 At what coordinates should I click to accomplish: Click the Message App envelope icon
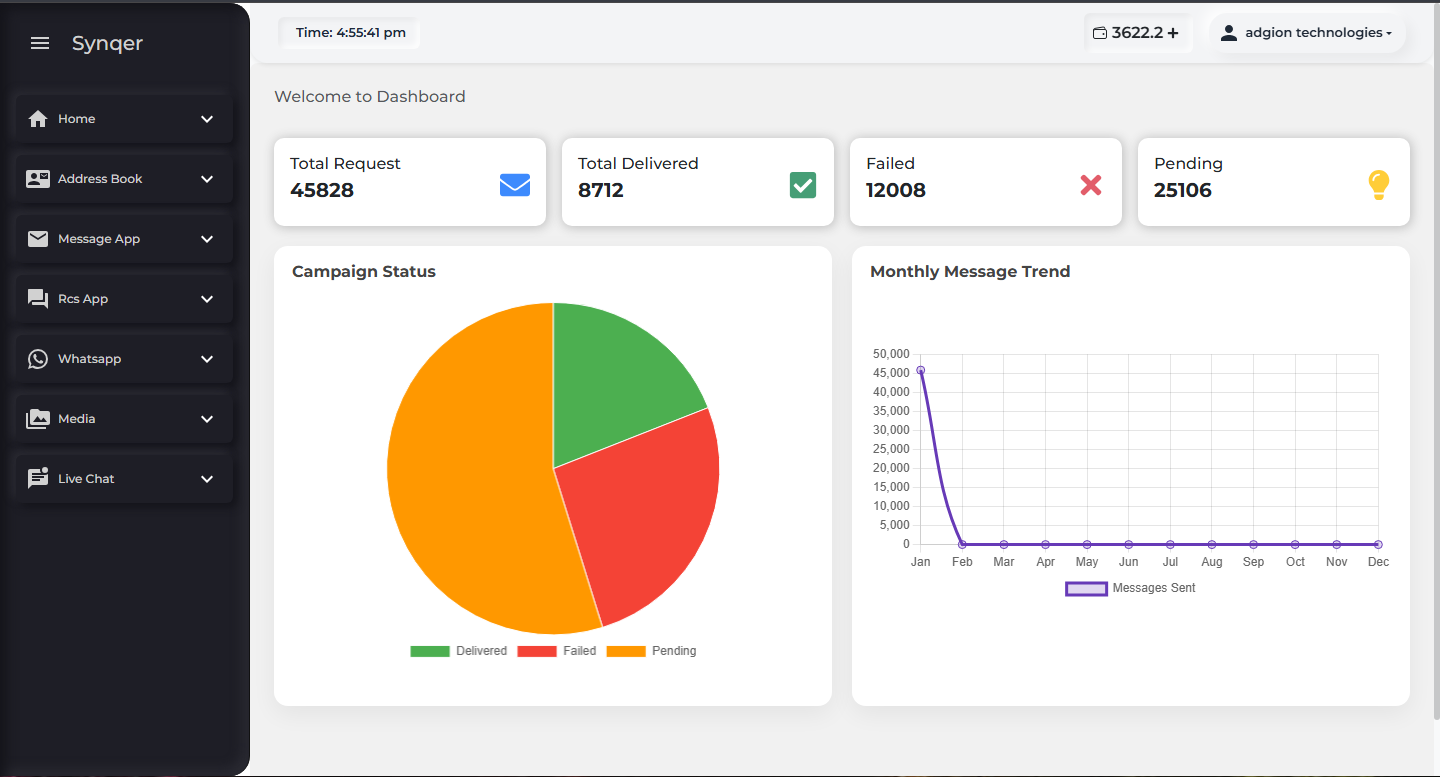click(38, 239)
